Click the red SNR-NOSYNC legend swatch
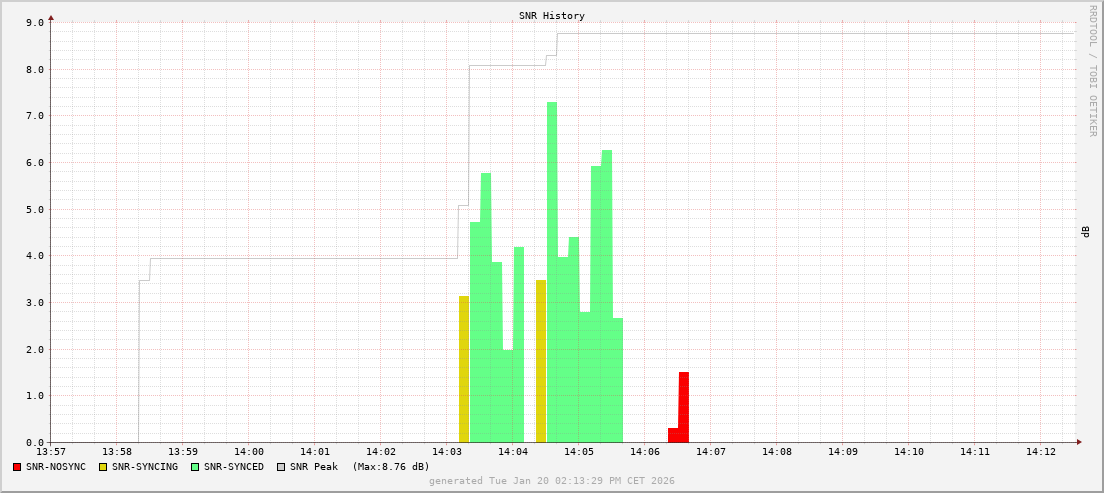1104x493 pixels. point(17,467)
